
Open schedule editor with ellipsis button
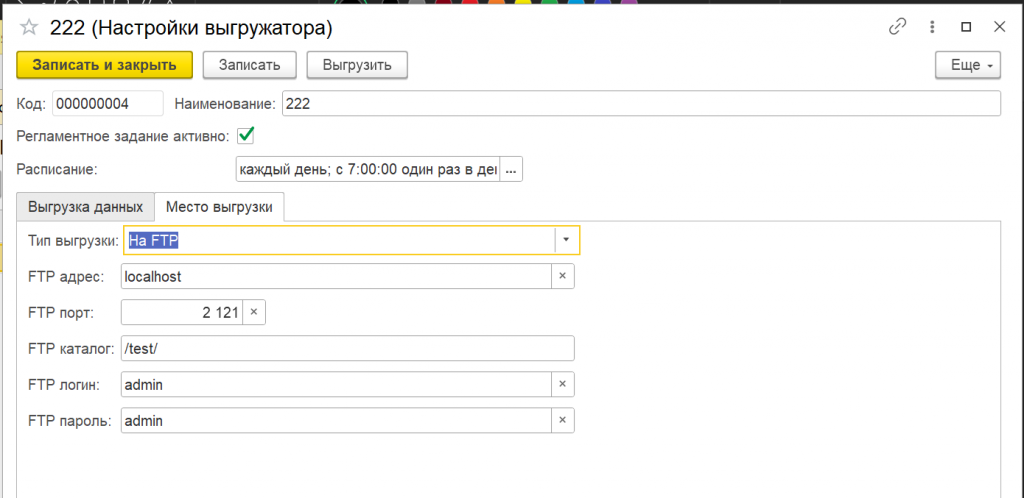coord(511,170)
